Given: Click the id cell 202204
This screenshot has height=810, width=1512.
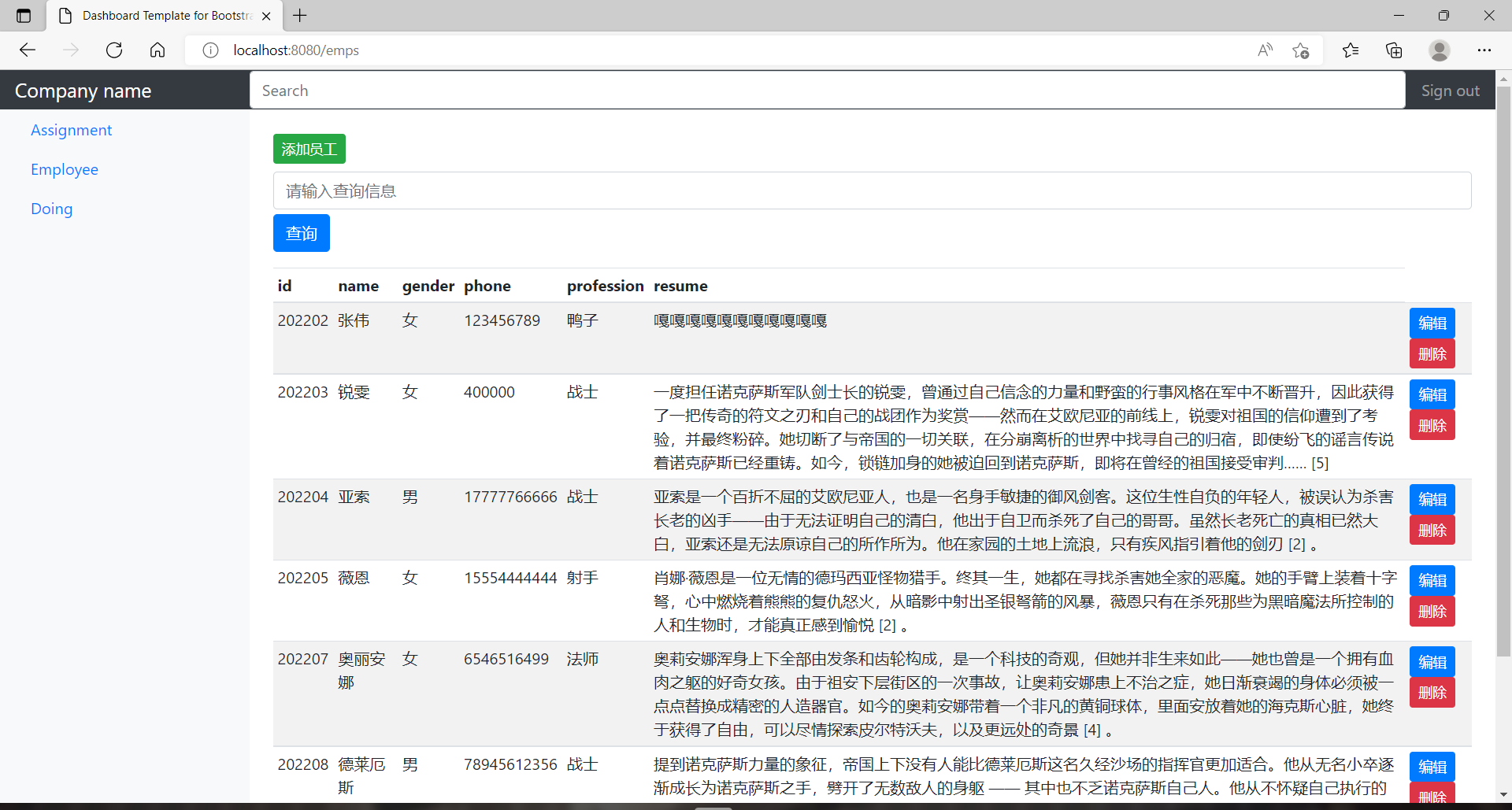Looking at the screenshot, I should pyautogui.click(x=302, y=497).
